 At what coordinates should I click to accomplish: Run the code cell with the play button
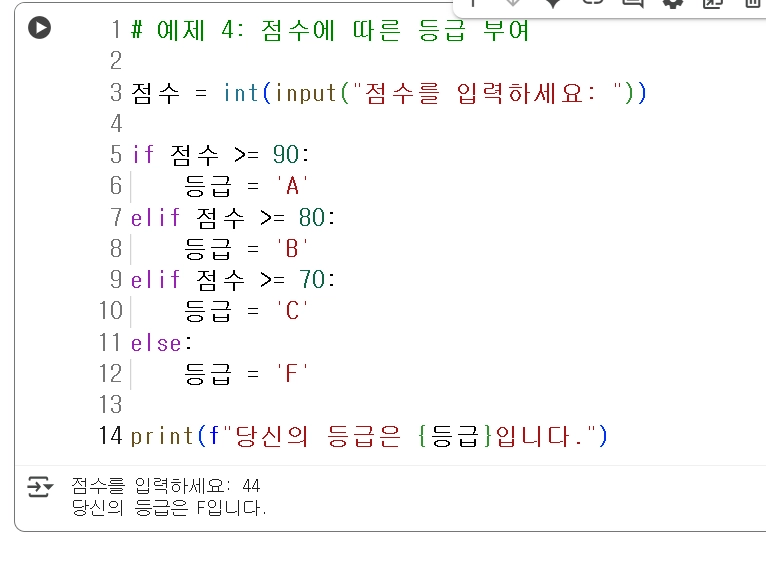coord(40,27)
